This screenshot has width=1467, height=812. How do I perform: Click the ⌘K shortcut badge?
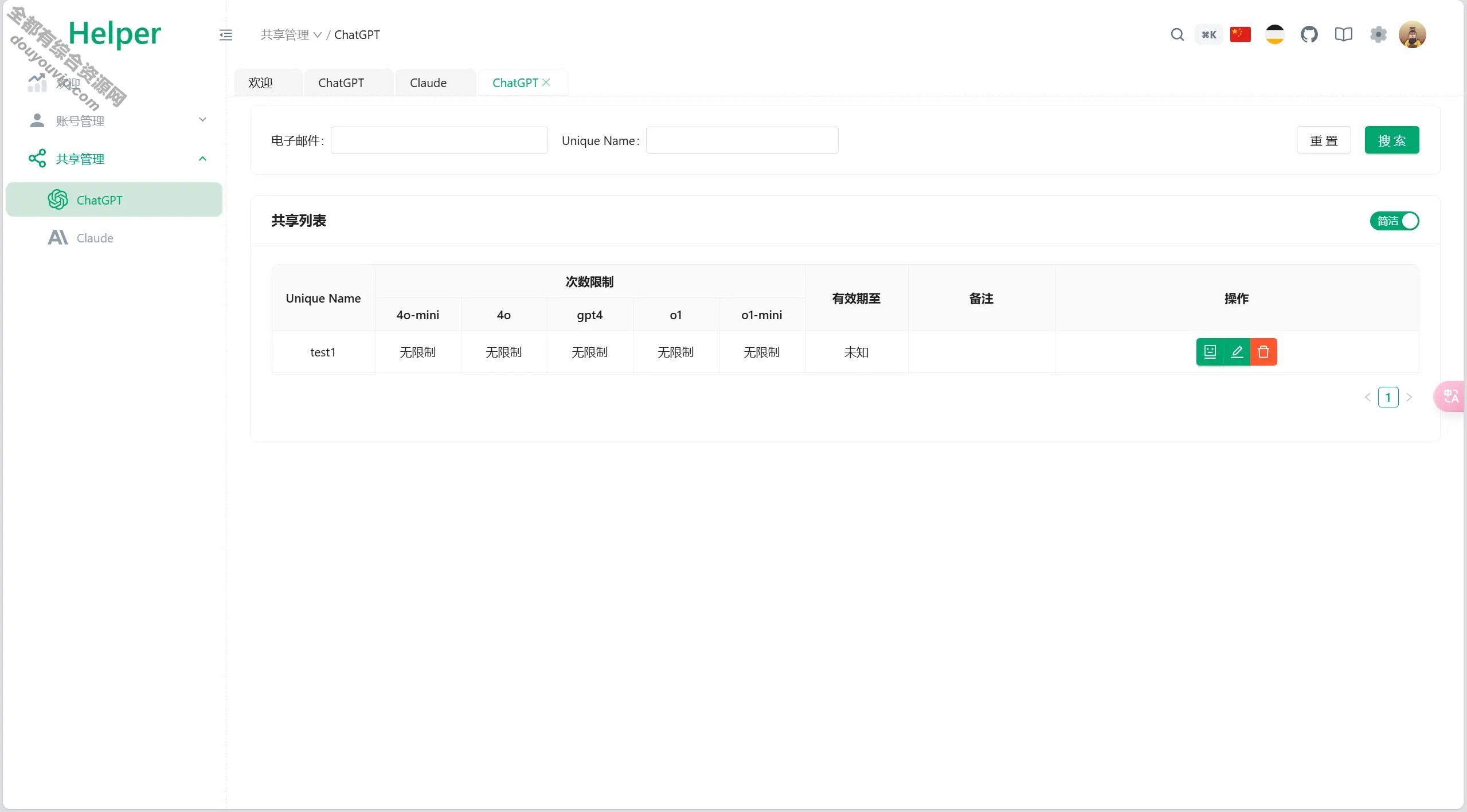pyautogui.click(x=1209, y=34)
